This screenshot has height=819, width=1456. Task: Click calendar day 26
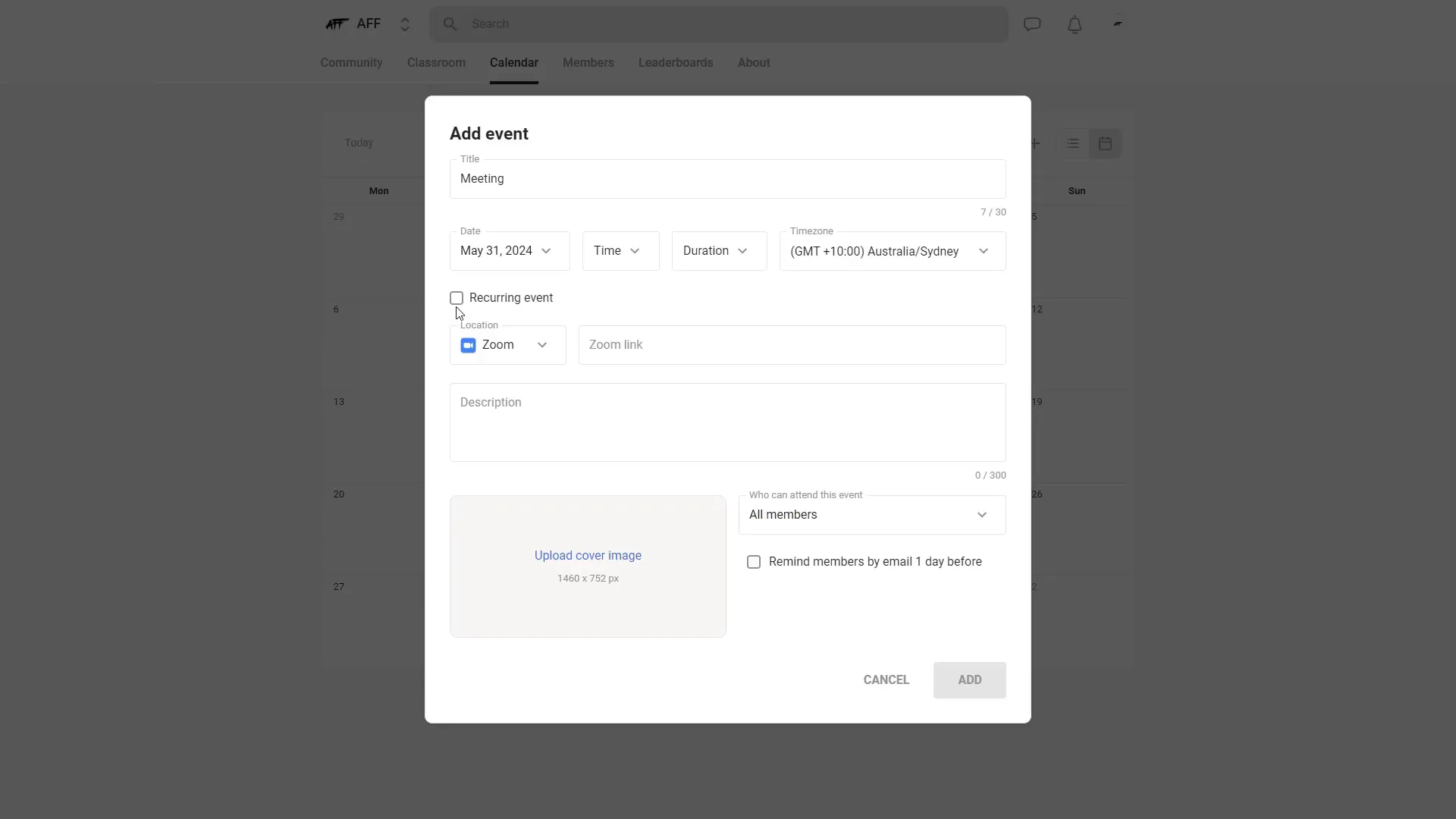coord(1037,494)
